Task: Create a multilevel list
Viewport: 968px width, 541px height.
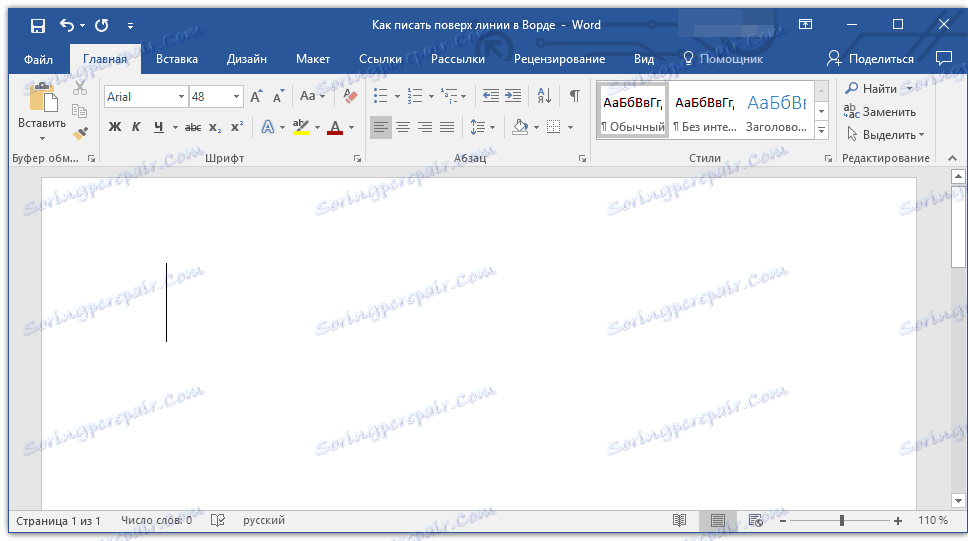Action: [449, 96]
